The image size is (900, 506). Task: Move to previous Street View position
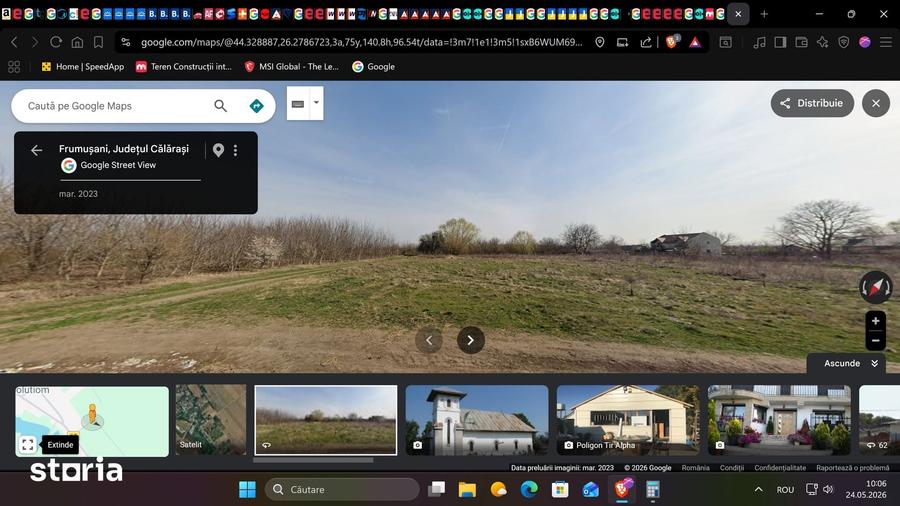coord(429,340)
